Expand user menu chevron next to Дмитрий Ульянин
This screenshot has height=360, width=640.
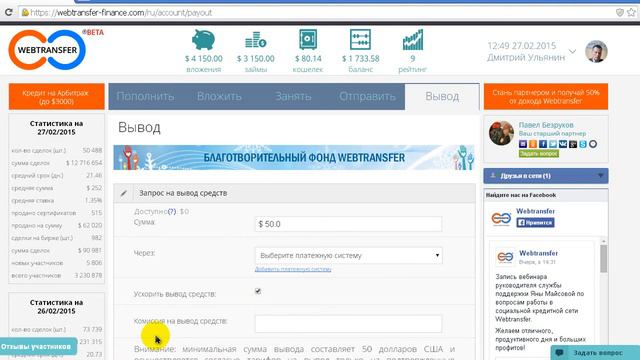pyautogui.click(x=573, y=52)
